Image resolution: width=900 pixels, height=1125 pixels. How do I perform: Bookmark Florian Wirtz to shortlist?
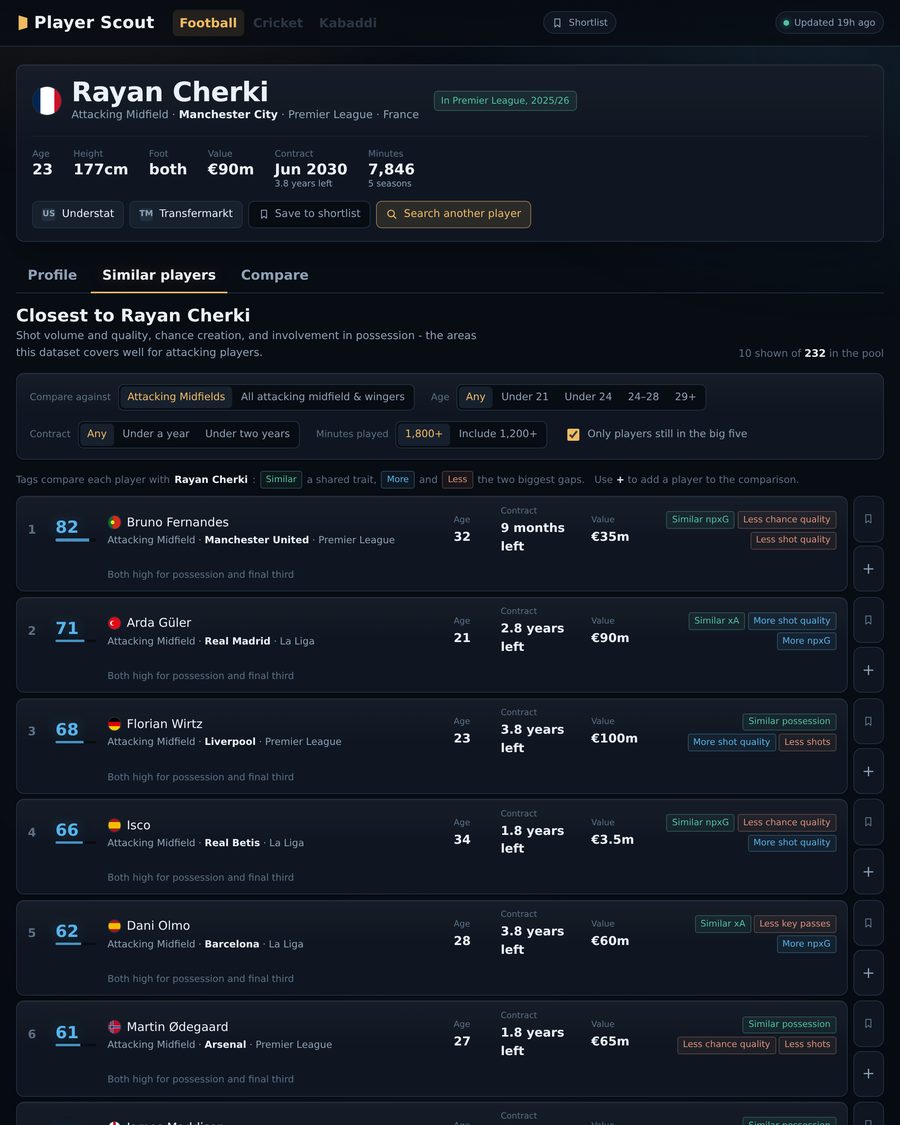868,721
